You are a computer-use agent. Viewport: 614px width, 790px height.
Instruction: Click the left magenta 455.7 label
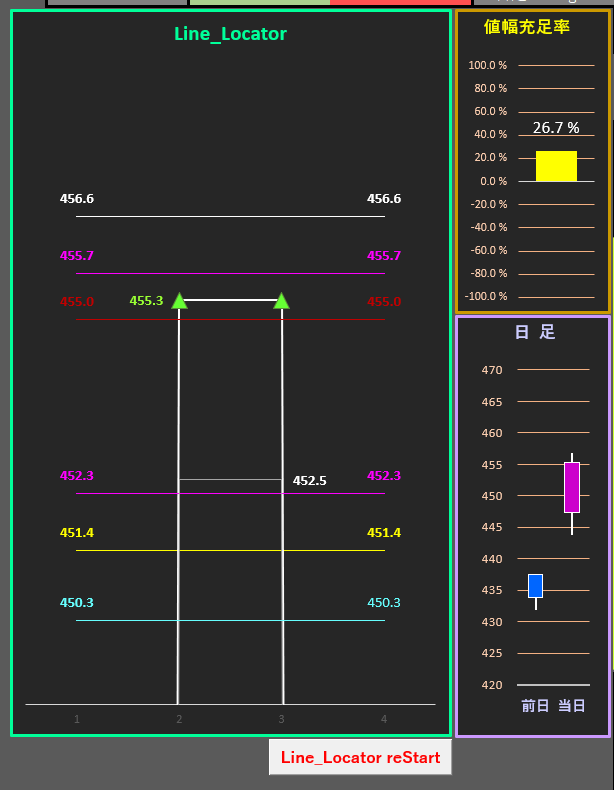77,255
